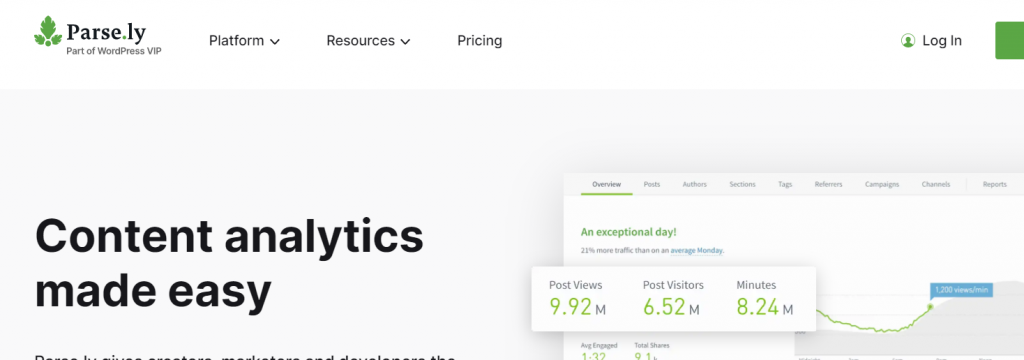1024x360 pixels.
Task: Open the Platform menu
Action: click(244, 41)
